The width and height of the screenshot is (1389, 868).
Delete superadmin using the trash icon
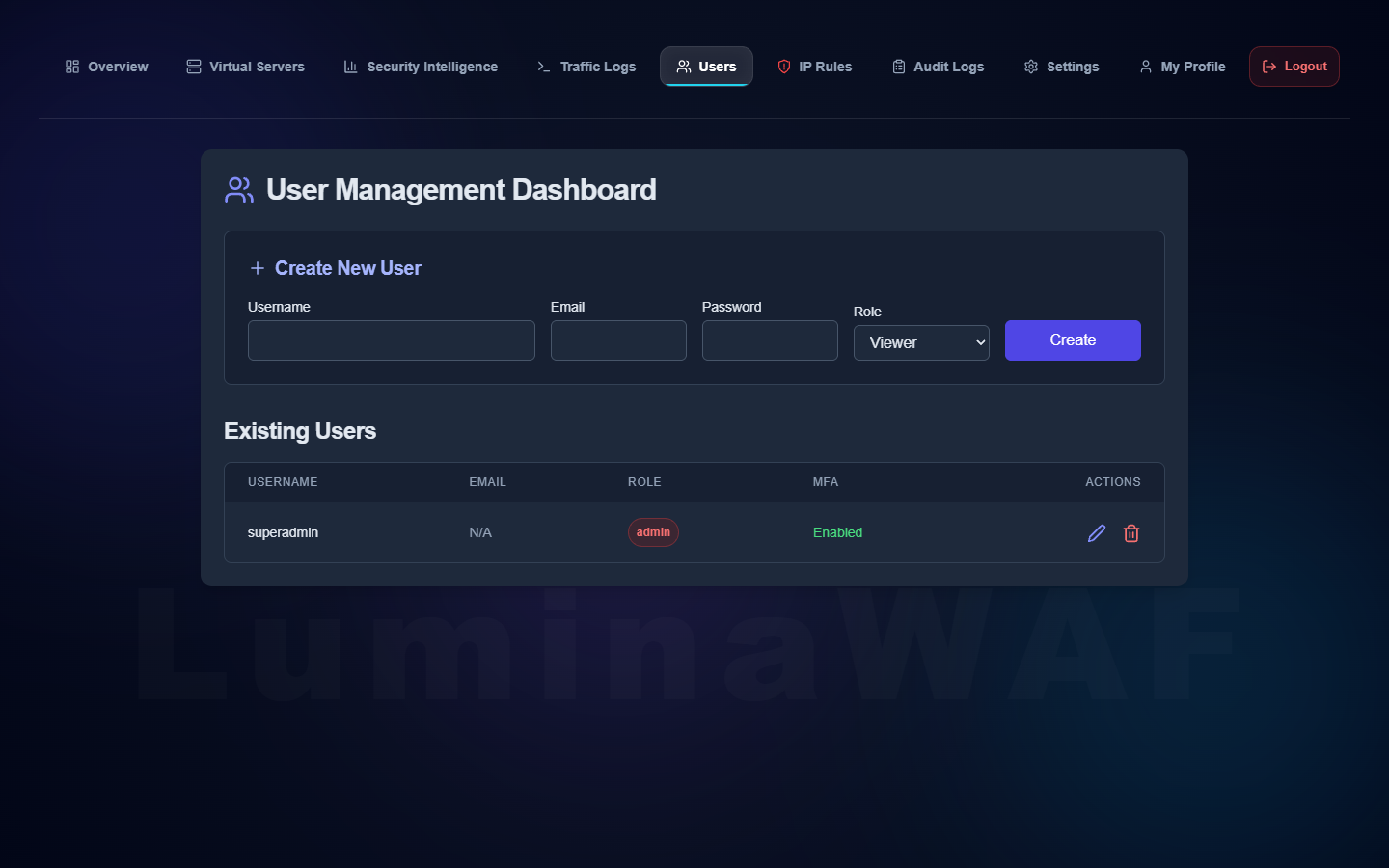(1131, 532)
